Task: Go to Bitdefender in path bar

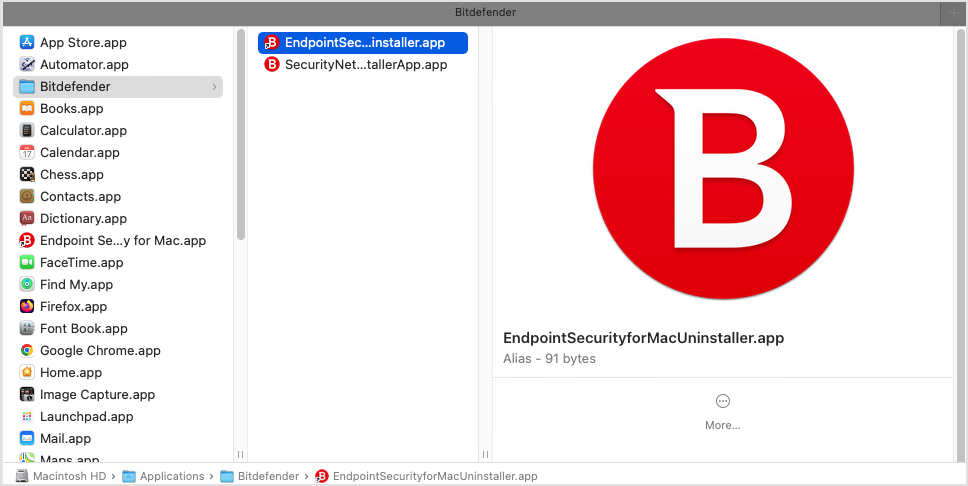Action: point(268,476)
